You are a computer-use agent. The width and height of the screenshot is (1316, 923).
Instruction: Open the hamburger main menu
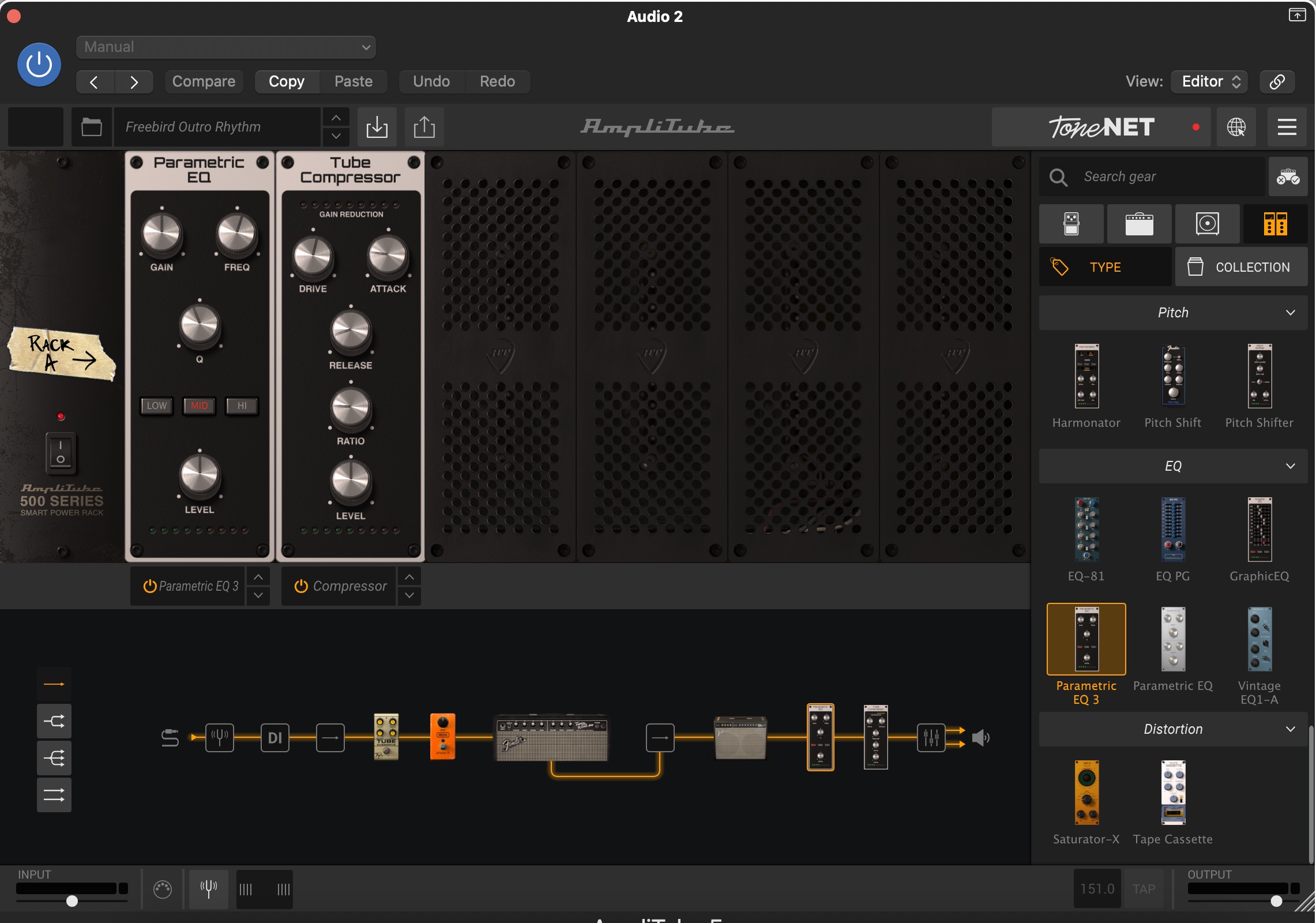pyautogui.click(x=1287, y=127)
